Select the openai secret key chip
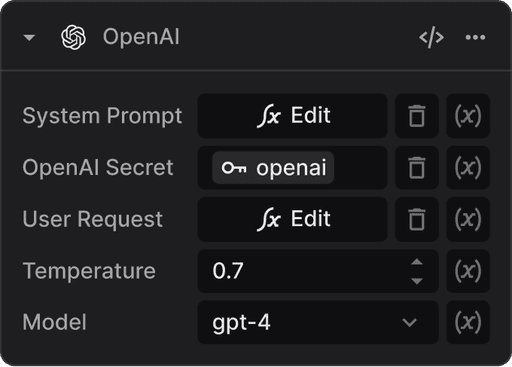The height and width of the screenshot is (367, 512). click(273, 167)
